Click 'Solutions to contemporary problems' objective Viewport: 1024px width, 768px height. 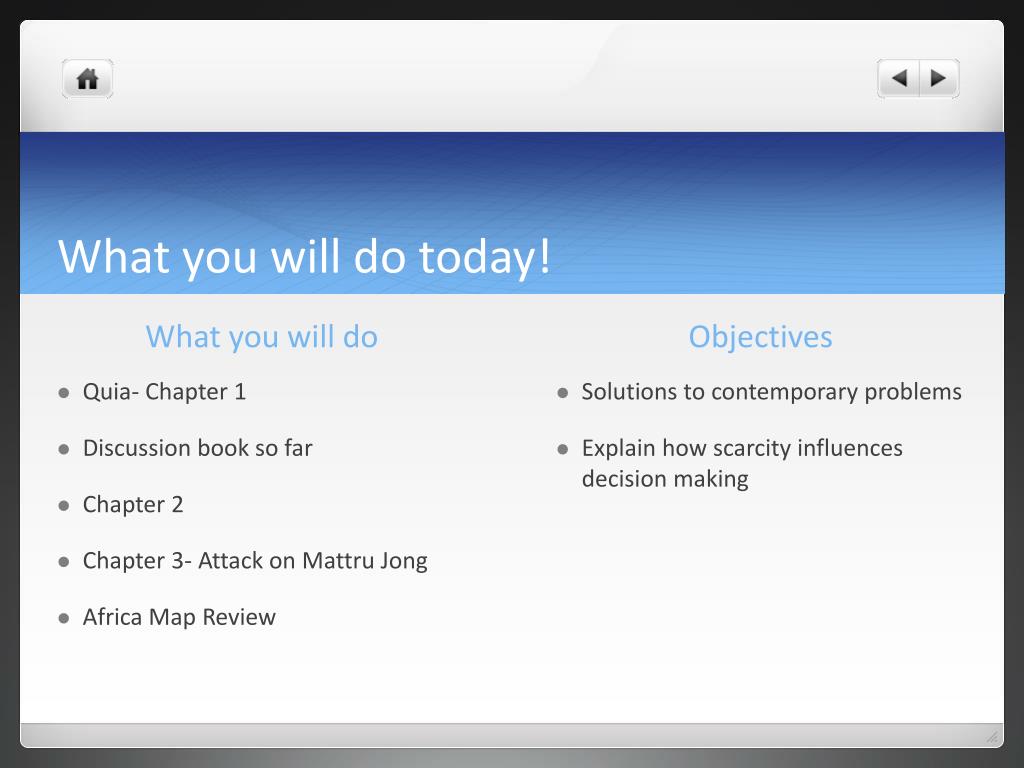coord(771,392)
